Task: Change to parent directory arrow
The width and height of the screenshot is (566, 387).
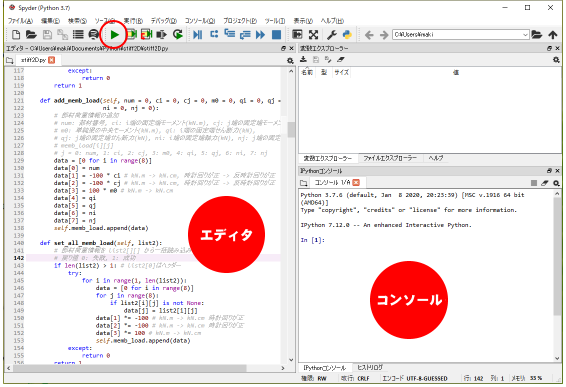Action: [553, 35]
